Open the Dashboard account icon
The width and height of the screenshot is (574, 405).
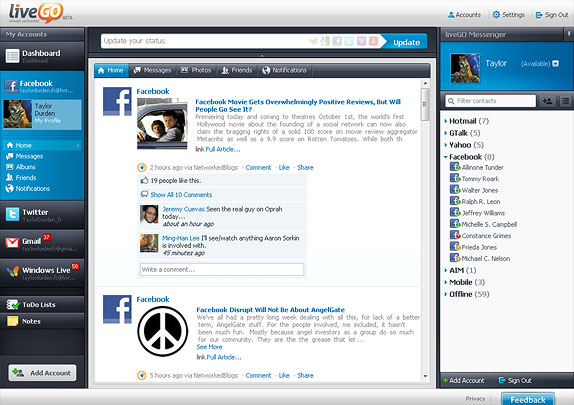pyautogui.click(x=12, y=56)
